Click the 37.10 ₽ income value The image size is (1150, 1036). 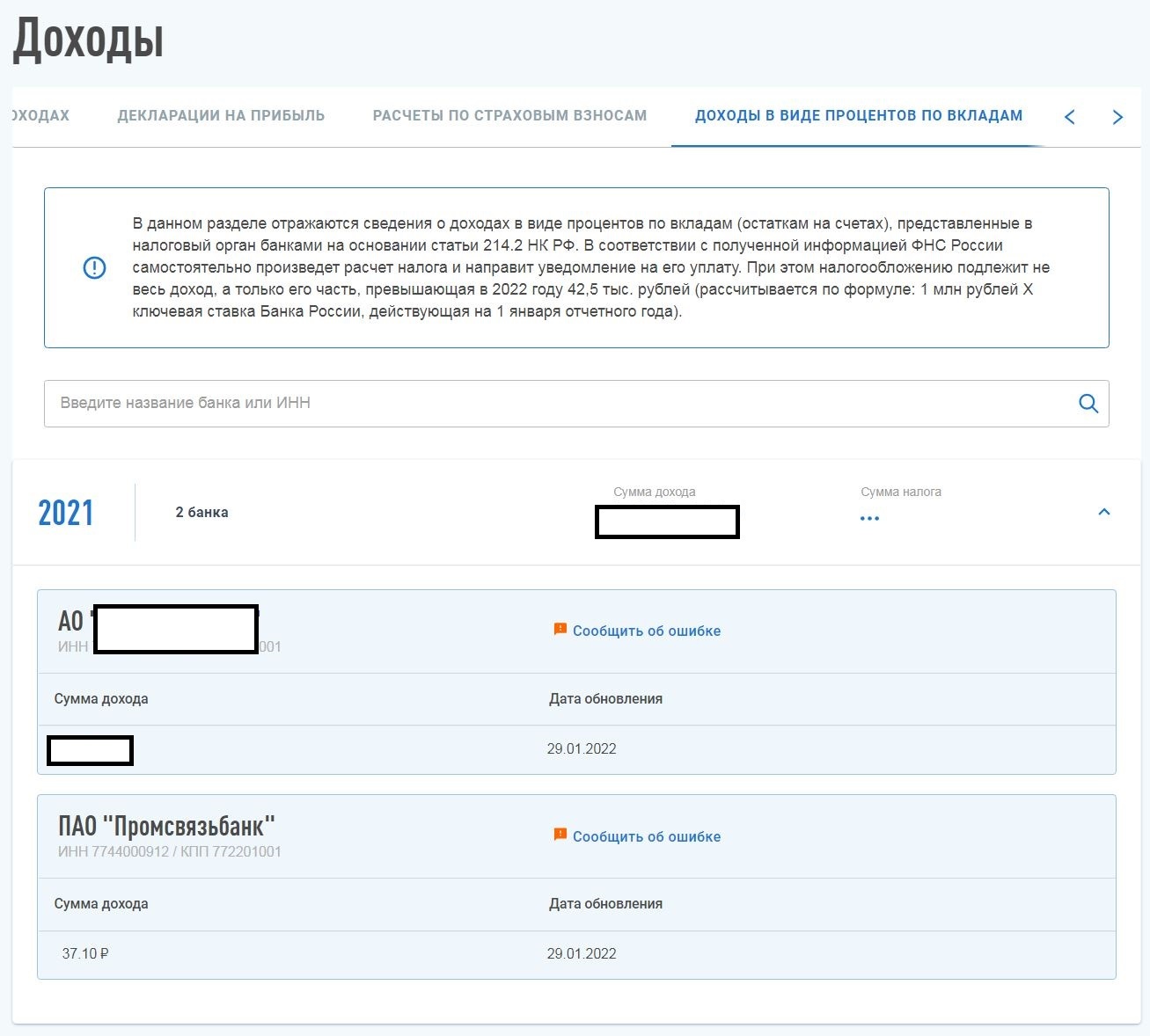tap(85, 953)
